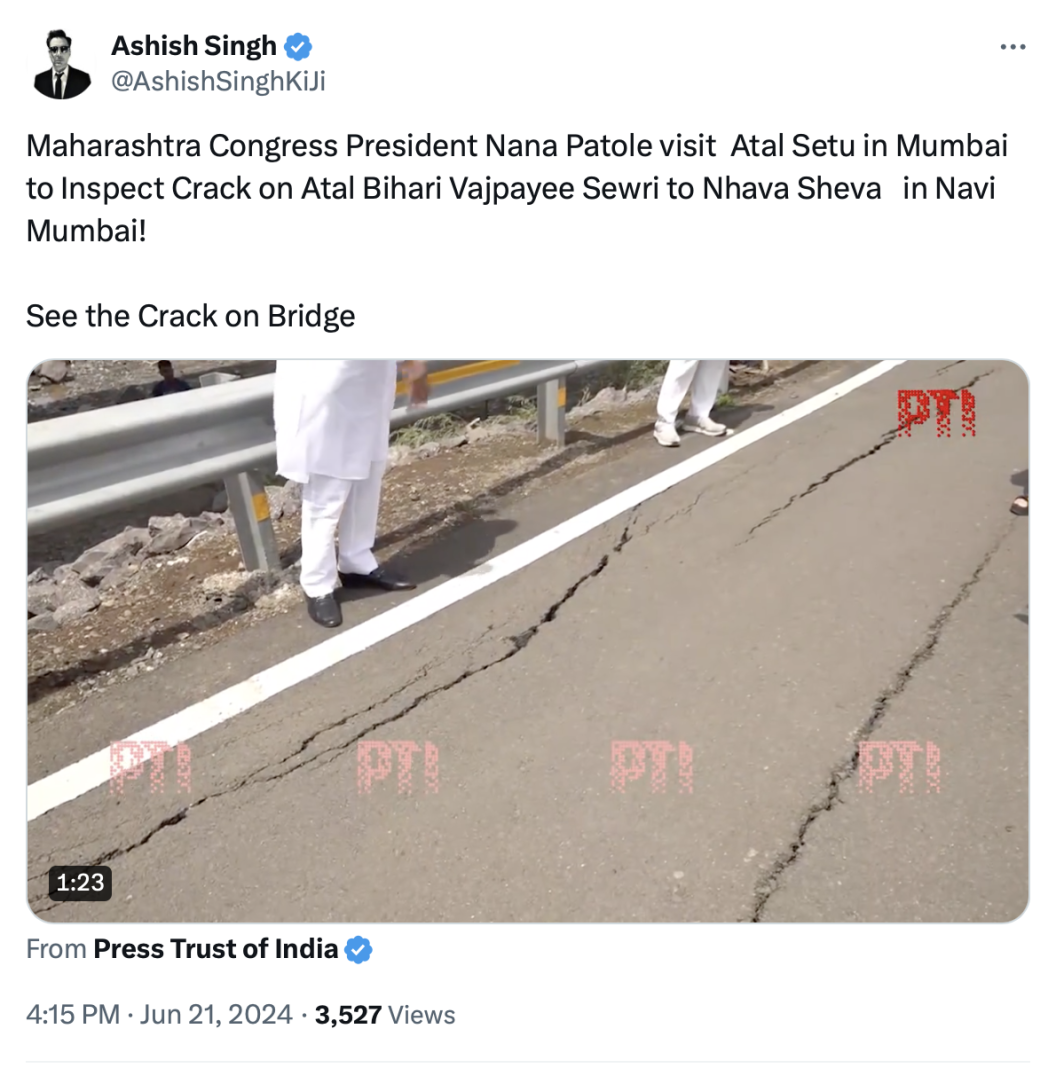The image size is (1056, 1068).
Task: Play the Atal Setu crack video
Action: point(527,640)
